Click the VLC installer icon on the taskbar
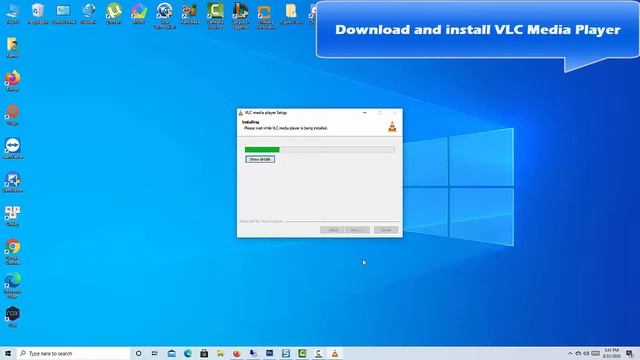The height and width of the screenshot is (360, 640). (335, 353)
